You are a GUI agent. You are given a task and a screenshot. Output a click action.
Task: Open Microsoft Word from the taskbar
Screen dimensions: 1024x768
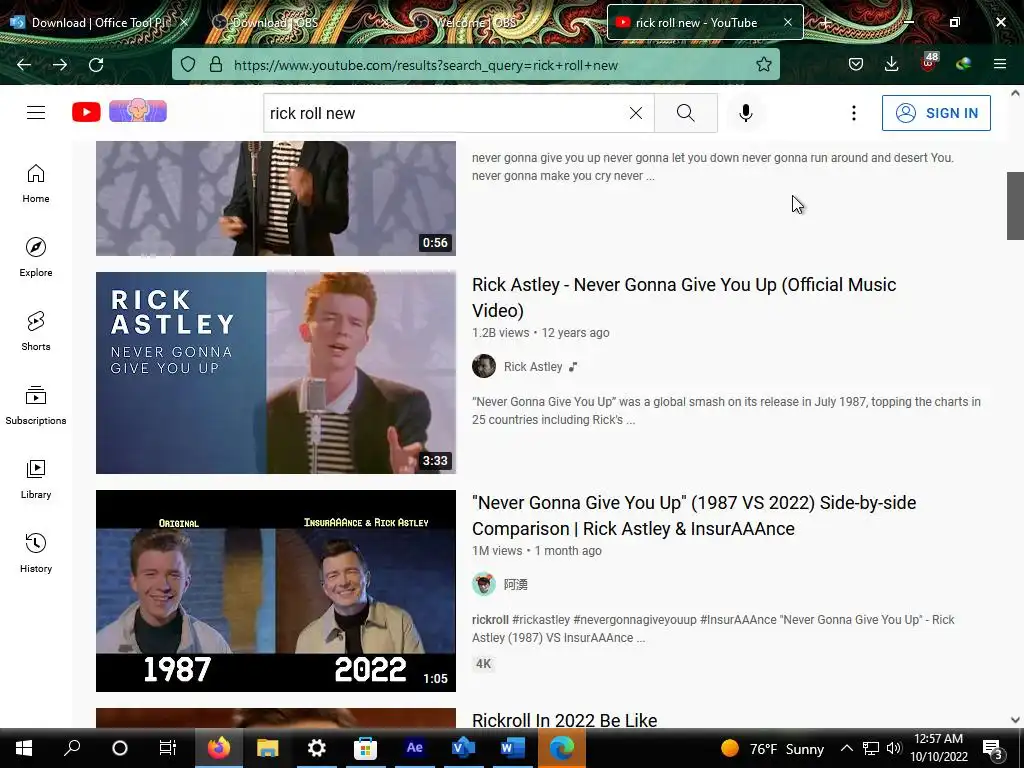[x=513, y=748]
